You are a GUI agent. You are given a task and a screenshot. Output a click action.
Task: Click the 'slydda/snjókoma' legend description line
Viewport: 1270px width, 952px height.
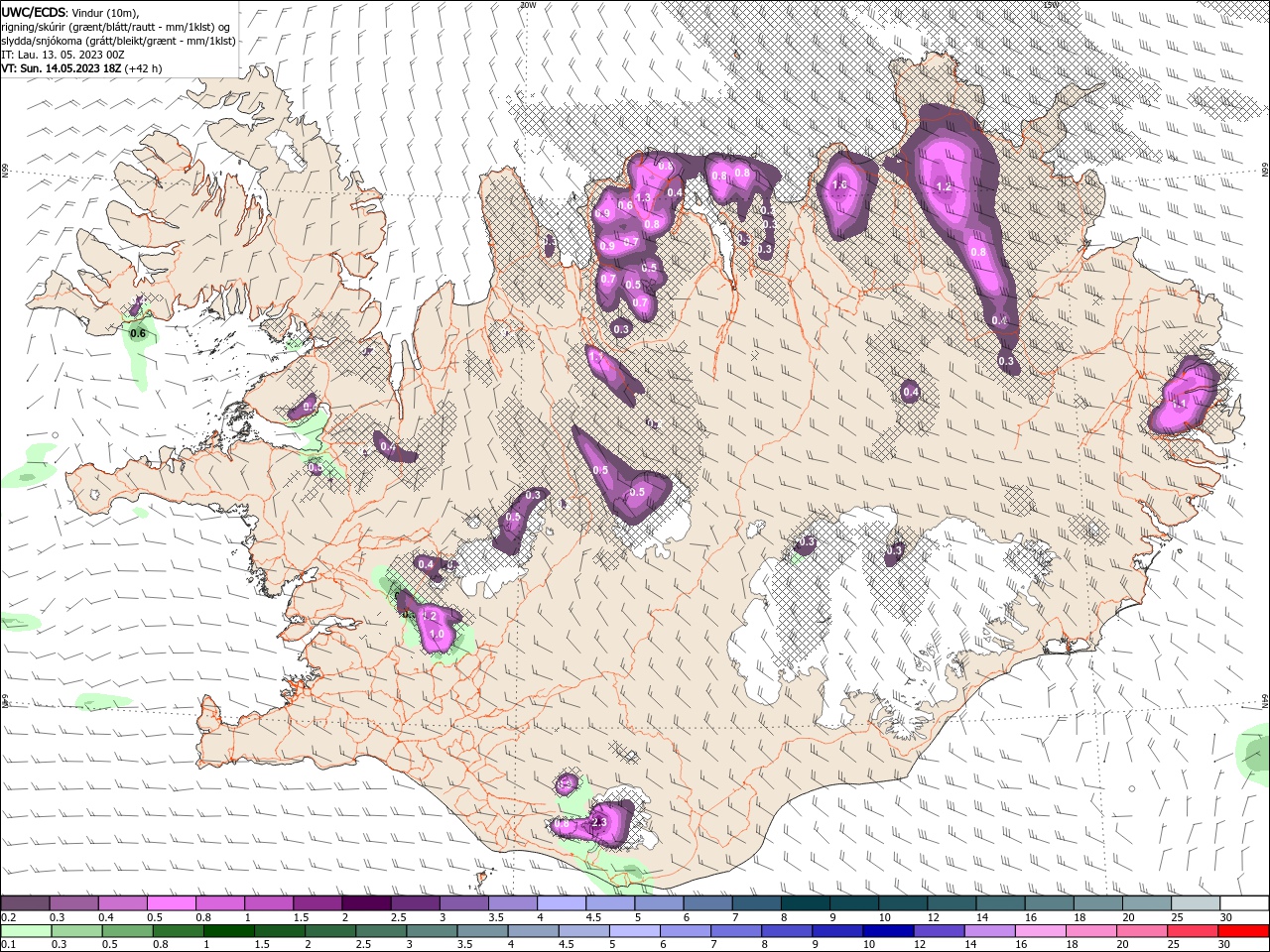pos(118,41)
